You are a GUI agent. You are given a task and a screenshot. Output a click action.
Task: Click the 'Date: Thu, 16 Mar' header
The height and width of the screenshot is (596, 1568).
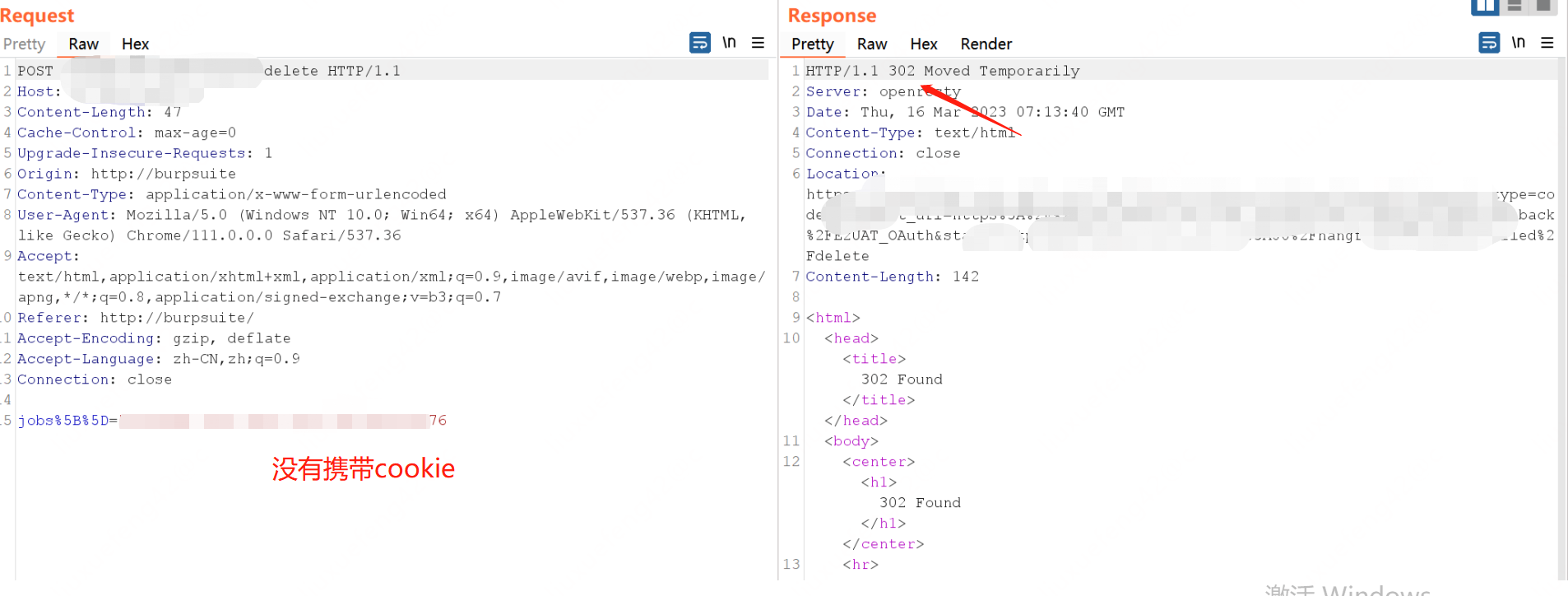click(965, 112)
